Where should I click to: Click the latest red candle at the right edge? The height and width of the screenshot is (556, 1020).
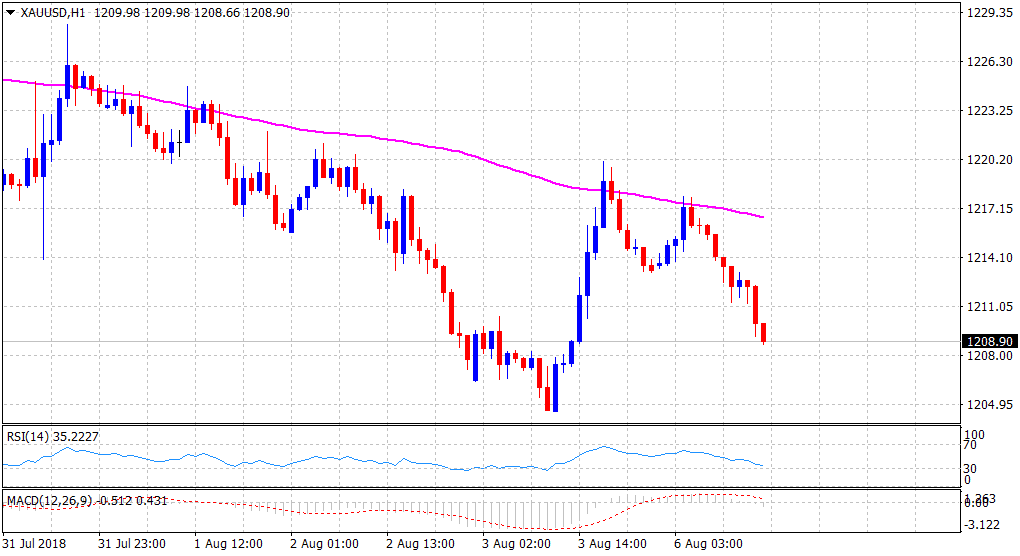pyautogui.click(x=764, y=333)
